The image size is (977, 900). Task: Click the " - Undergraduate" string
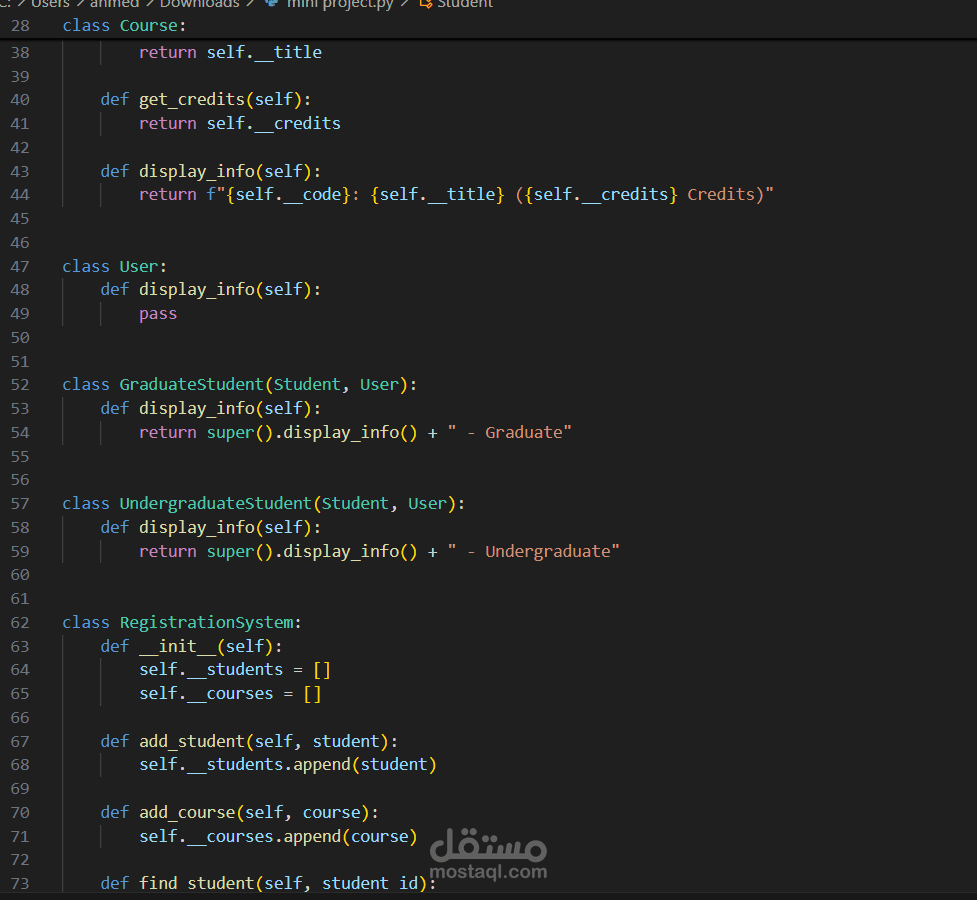coord(533,552)
